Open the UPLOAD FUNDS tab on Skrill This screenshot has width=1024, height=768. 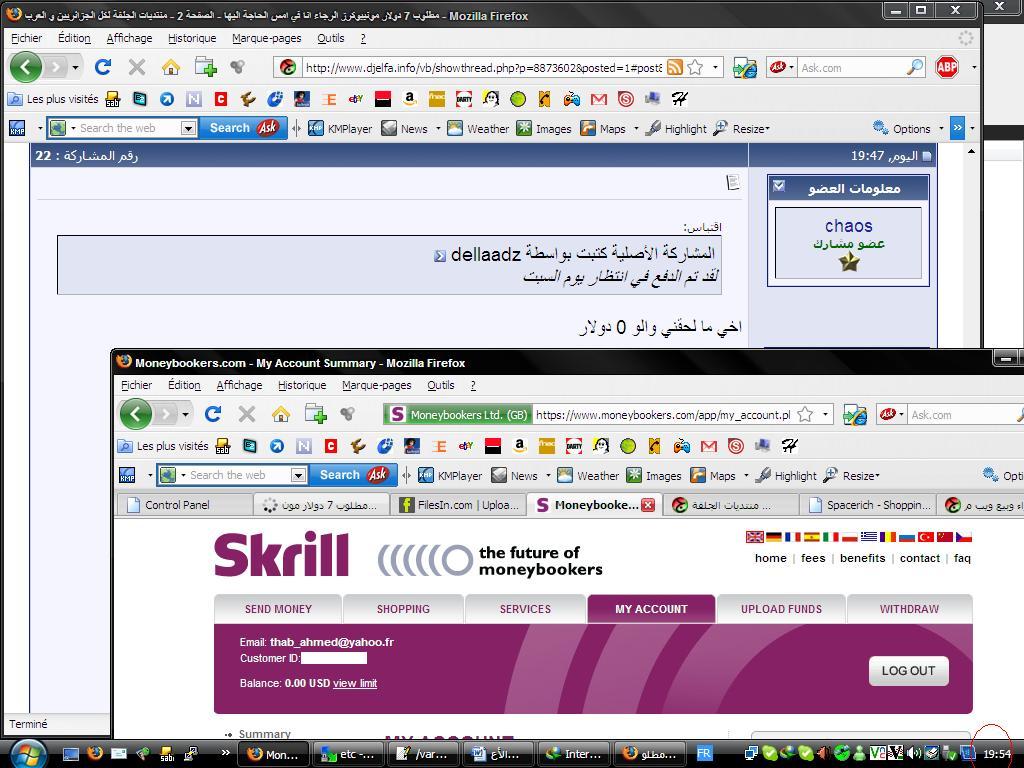click(781, 609)
